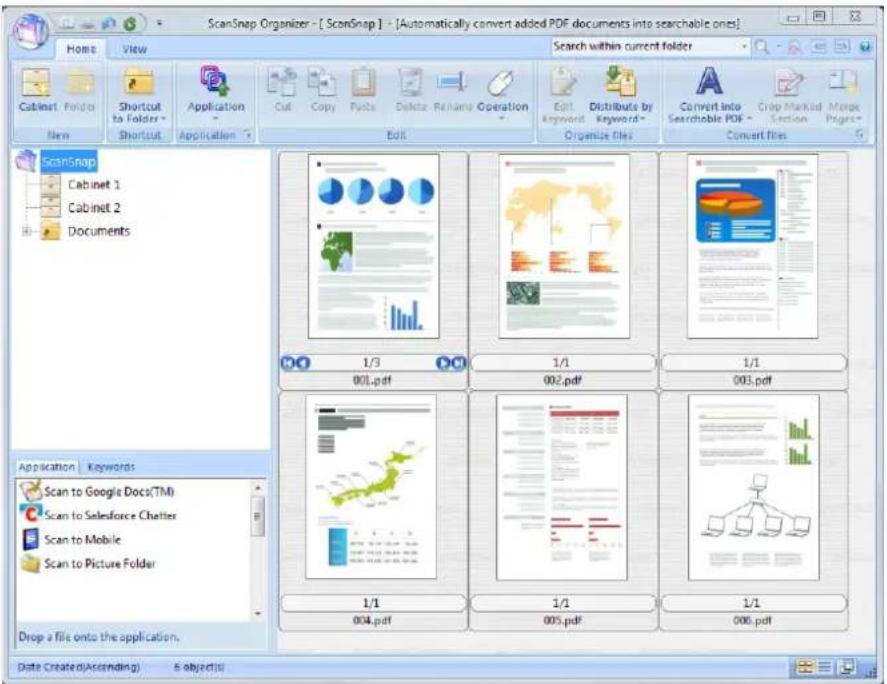Viewport: 887px width, 684px height.
Task: Switch to the Keywords panel tab
Action: pos(111,467)
